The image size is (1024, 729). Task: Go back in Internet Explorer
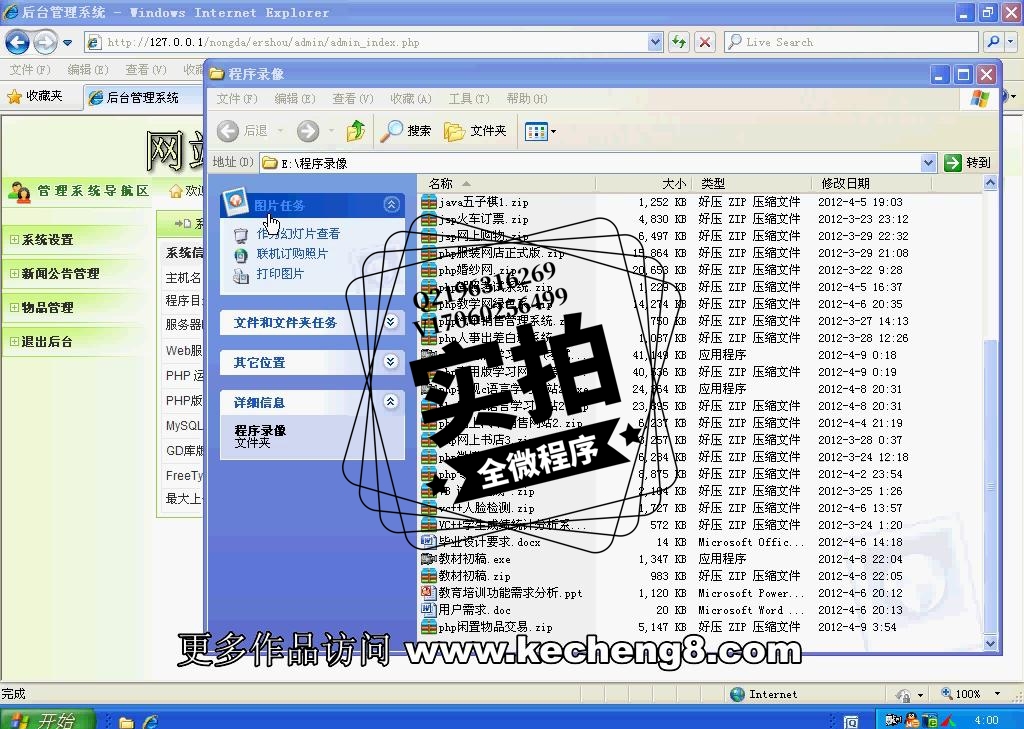[17, 42]
